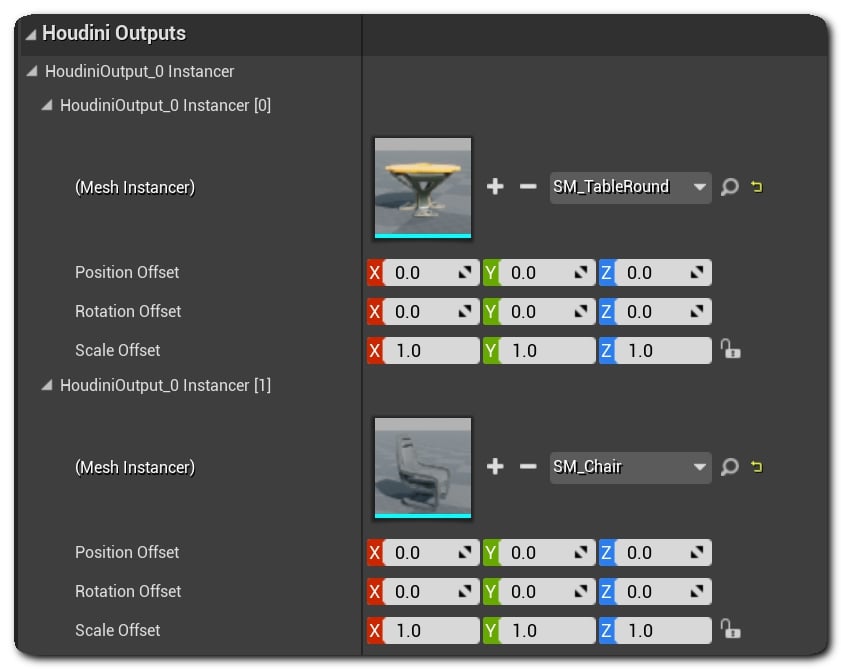Edit Scale Offset X for Instancer [1]
This screenshot has width=841, height=669.
pos(431,630)
